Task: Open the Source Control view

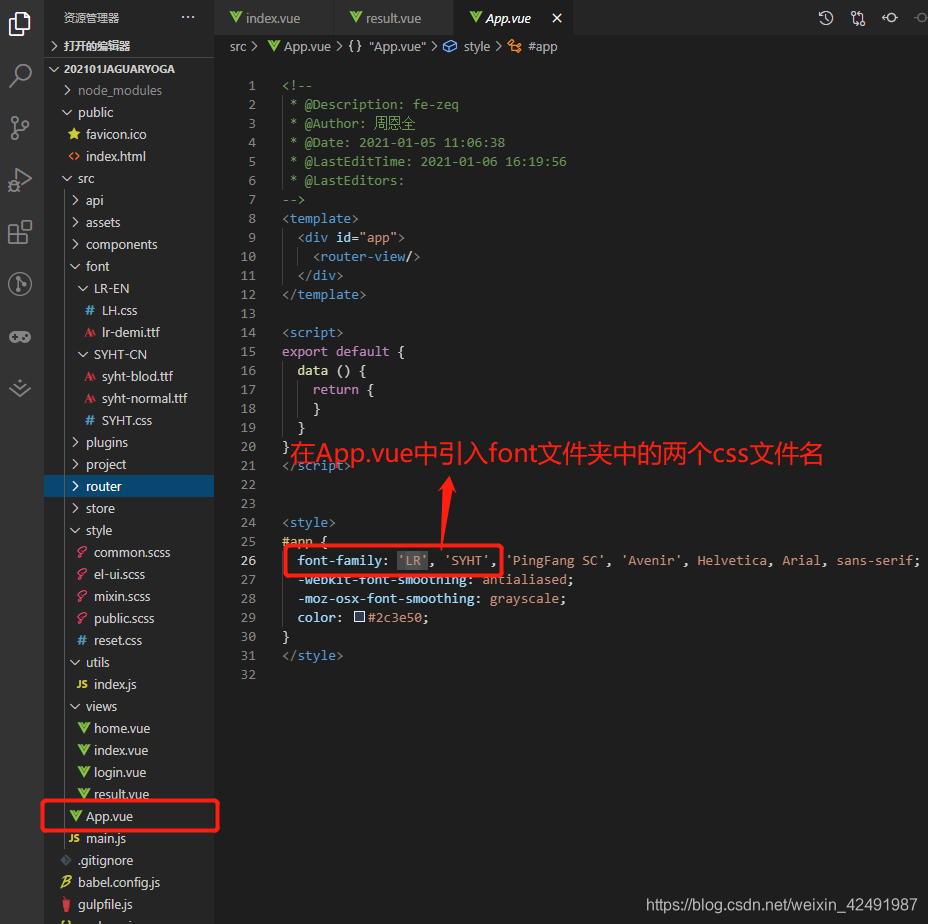Action: pos(20,127)
